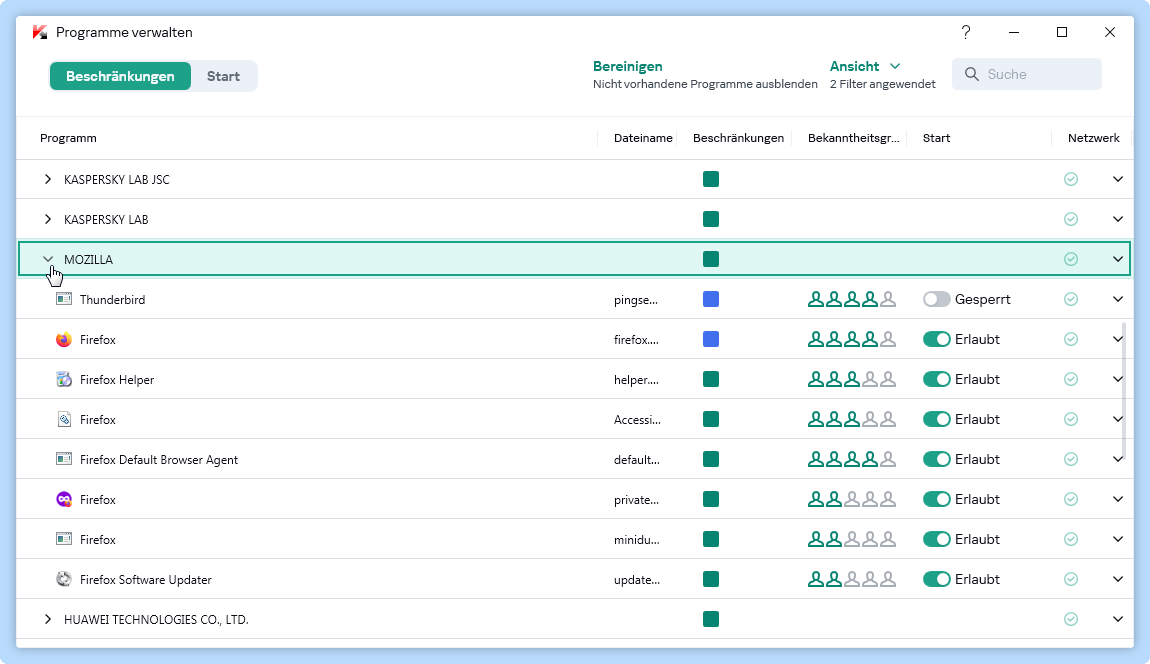
Task: Click the blue restriction square for Thunderbird
Action: (x=711, y=299)
